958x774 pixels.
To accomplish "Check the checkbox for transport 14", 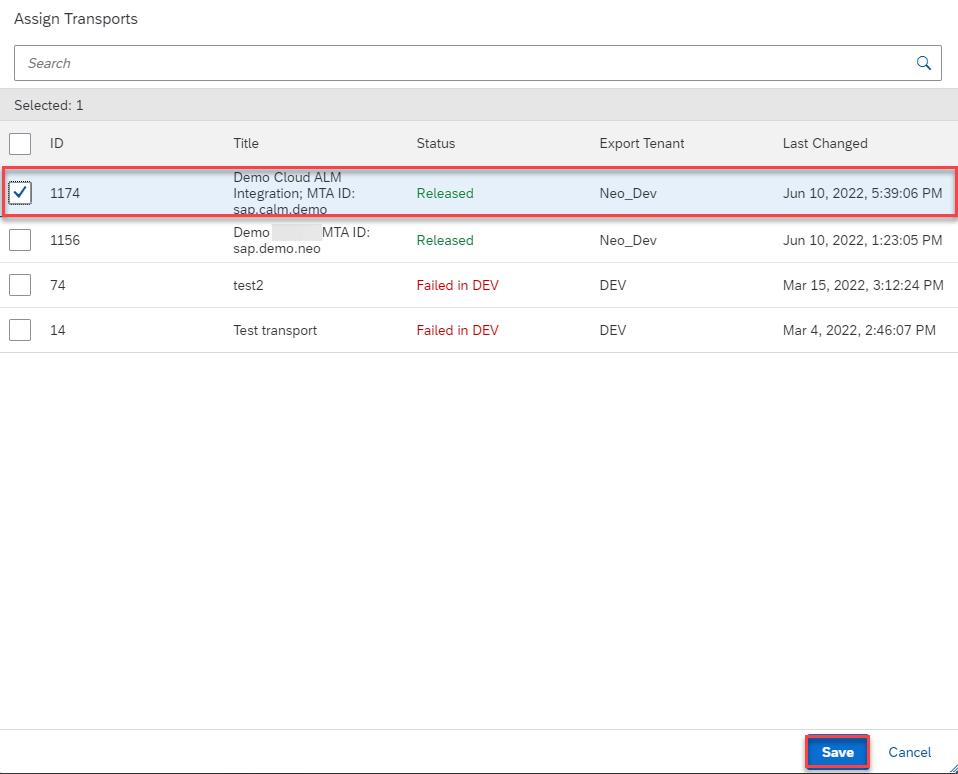I will [x=20, y=330].
